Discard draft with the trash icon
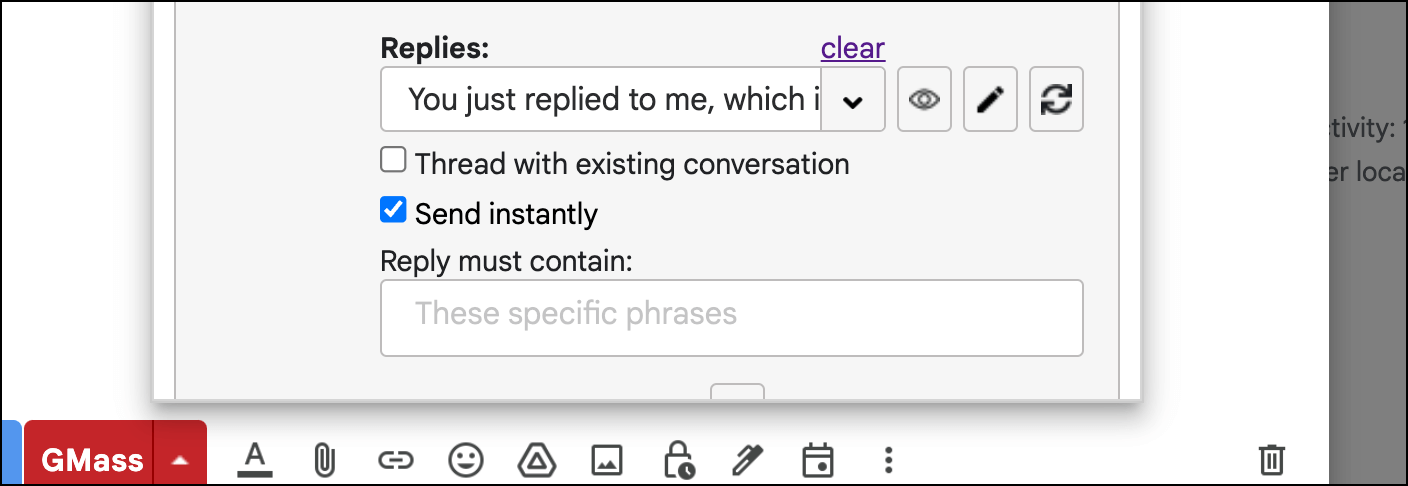 (1271, 460)
